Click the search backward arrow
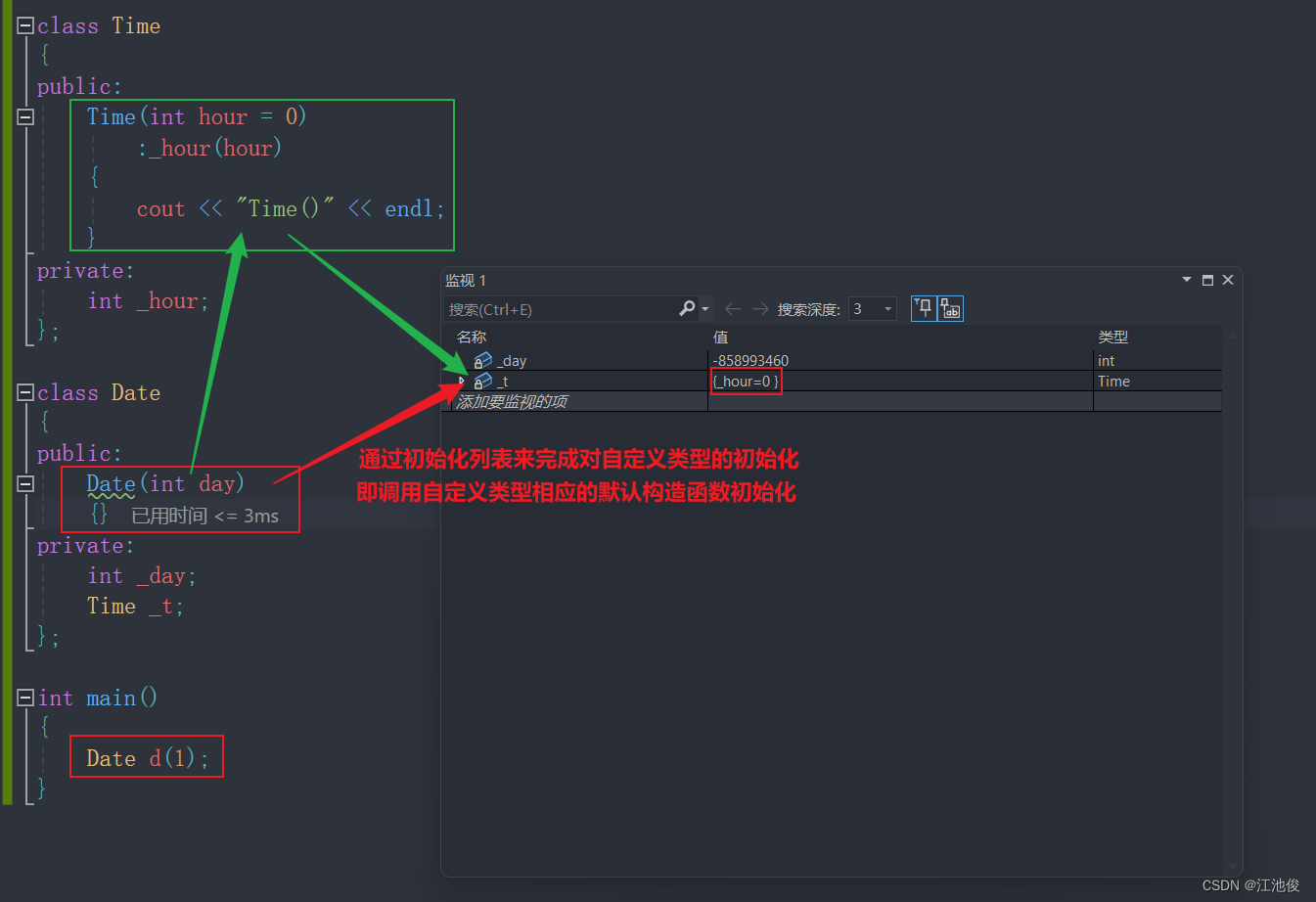Image resolution: width=1316 pixels, height=902 pixels. click(x=733, y=309)
